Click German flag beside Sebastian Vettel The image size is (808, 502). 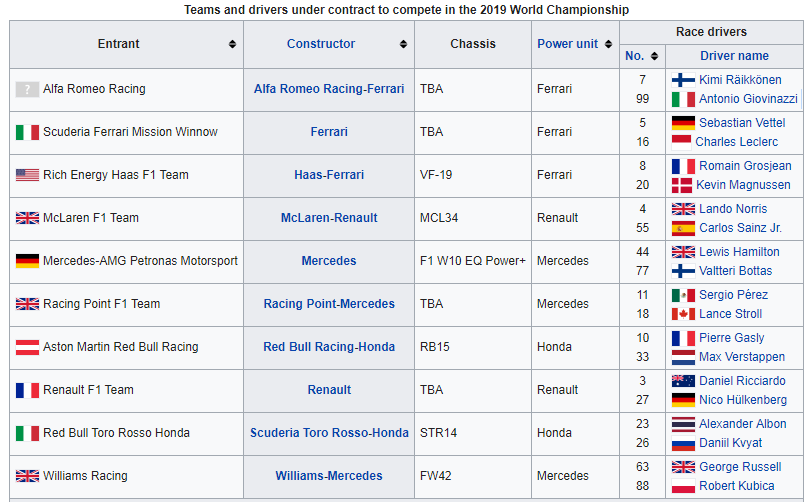pyautogui.click(x=683, y=123)
